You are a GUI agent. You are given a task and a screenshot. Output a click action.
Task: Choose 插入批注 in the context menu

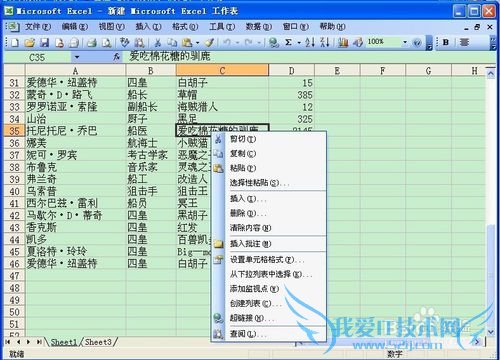[x=269, y=244]
